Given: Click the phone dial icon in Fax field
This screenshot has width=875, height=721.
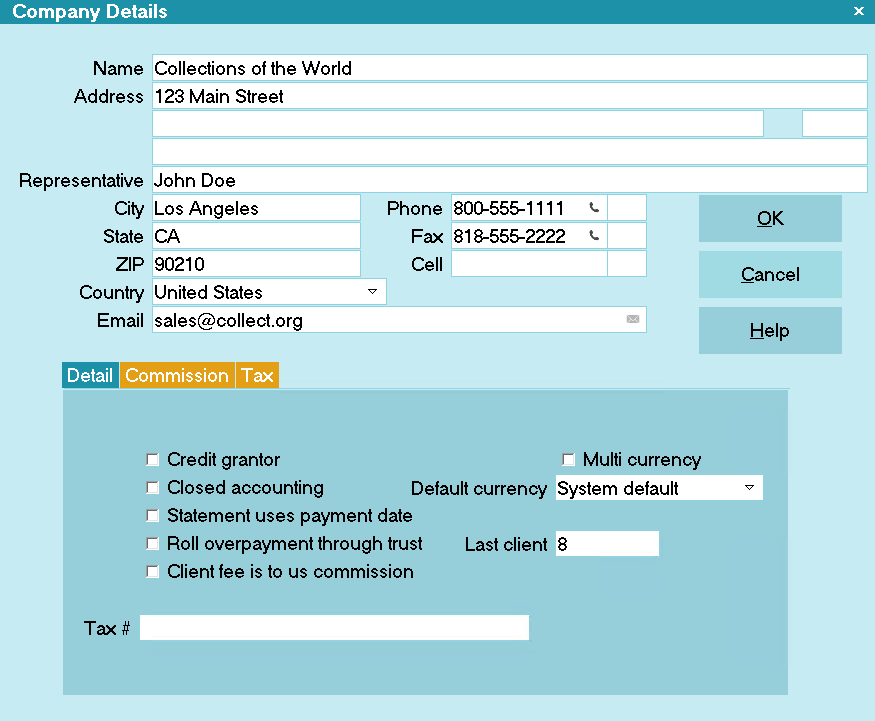Looking at the screenshot, I should coord(594,235).
